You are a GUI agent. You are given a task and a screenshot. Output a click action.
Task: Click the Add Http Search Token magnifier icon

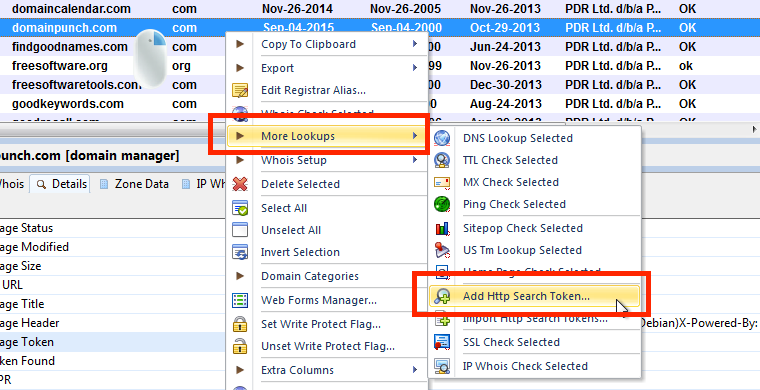(x=442, y=296)
